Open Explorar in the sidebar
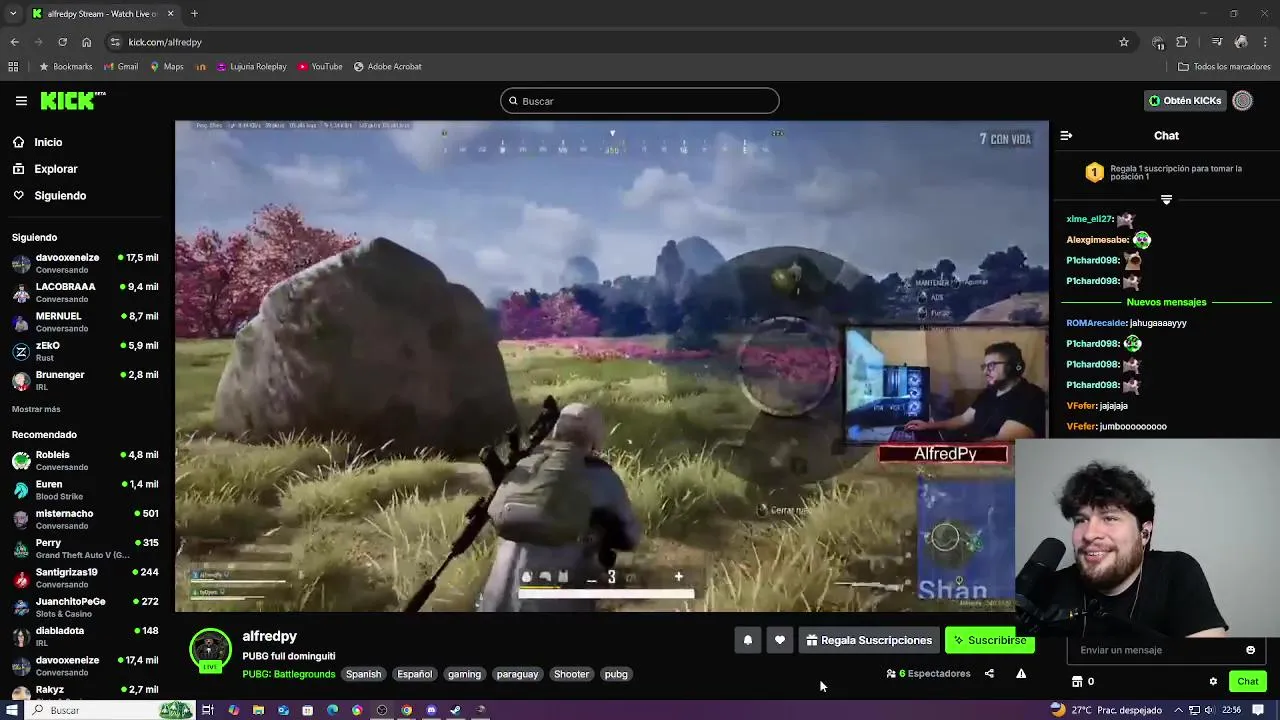Image resolution: width=1280 pixels, height=720 pixels. [45, 169]
